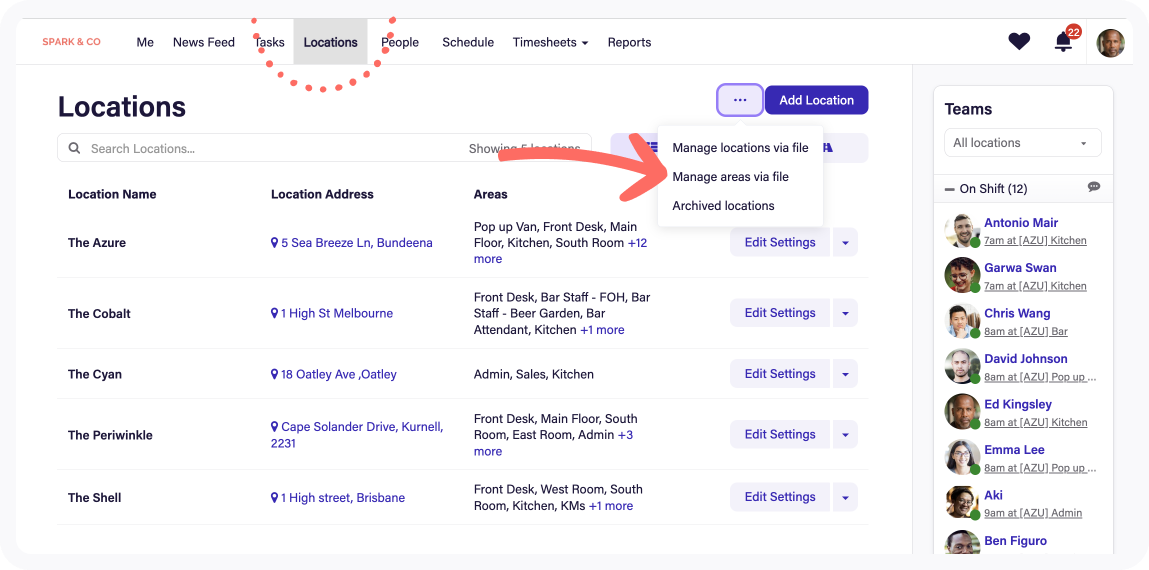The width and height of the screenshot is (1149, 570).
Task: Click the Add Location button
Action: tap(816, 100)
